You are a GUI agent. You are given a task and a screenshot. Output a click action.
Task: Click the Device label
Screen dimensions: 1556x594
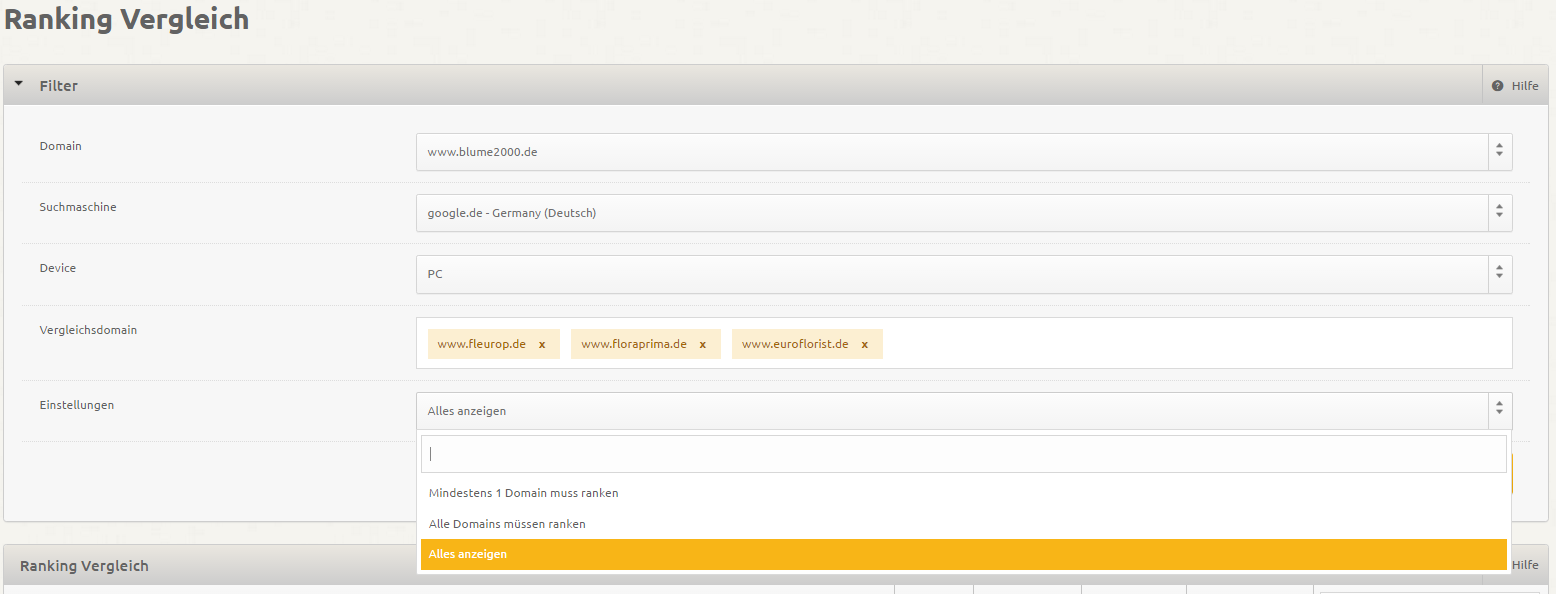click(x=58, y=268)
